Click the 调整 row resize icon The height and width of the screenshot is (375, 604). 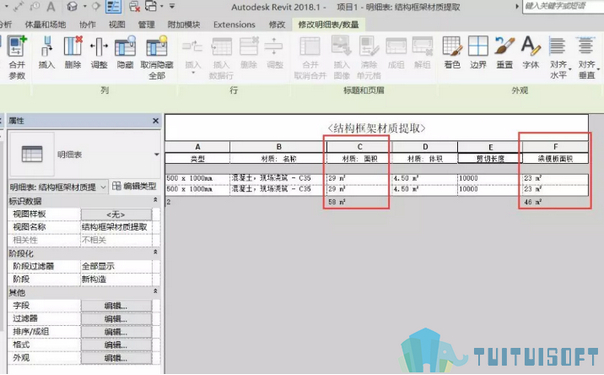click(x=274, y=46)
